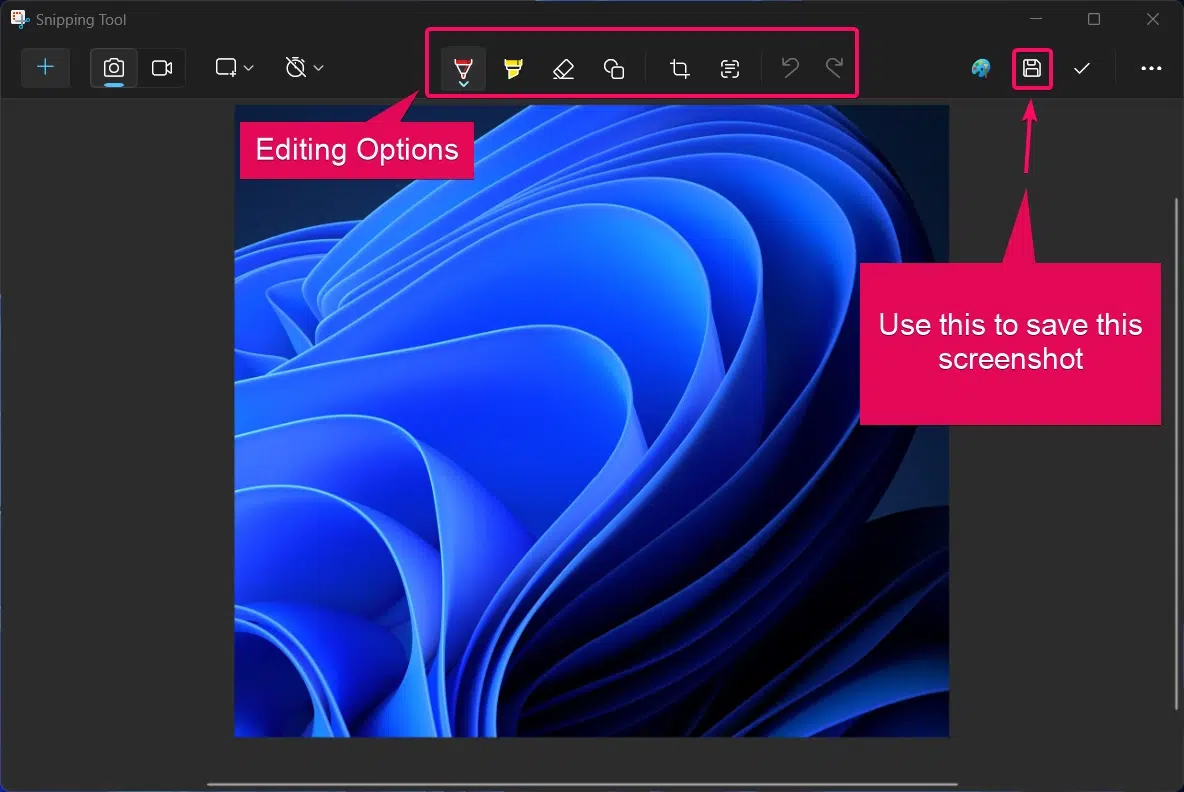Viewport: 1184px width, 792px height.
Task: Maximize the Snipping Tool window
Action: point(1093,19)
